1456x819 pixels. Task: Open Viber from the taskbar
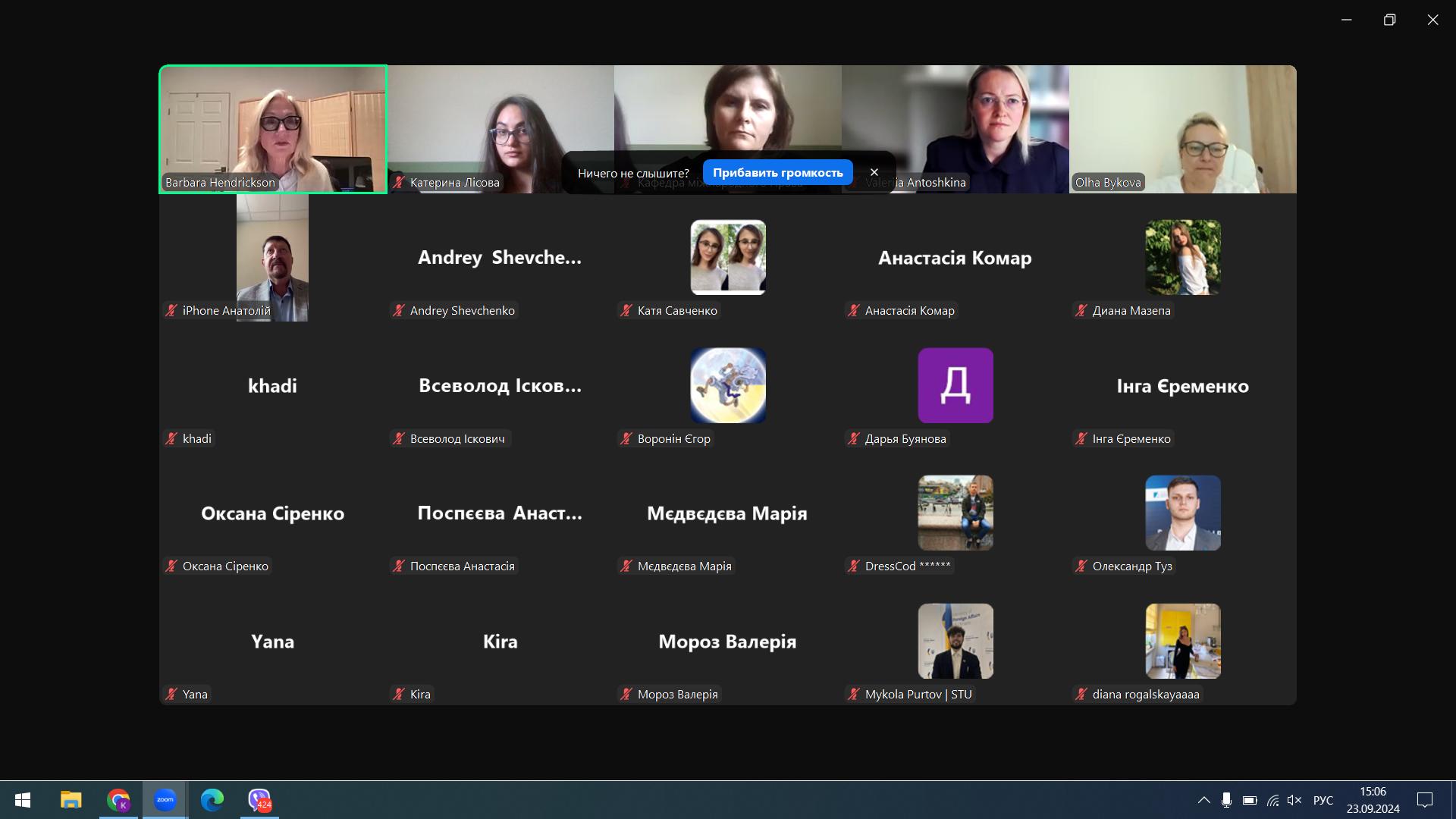point(259,800)
